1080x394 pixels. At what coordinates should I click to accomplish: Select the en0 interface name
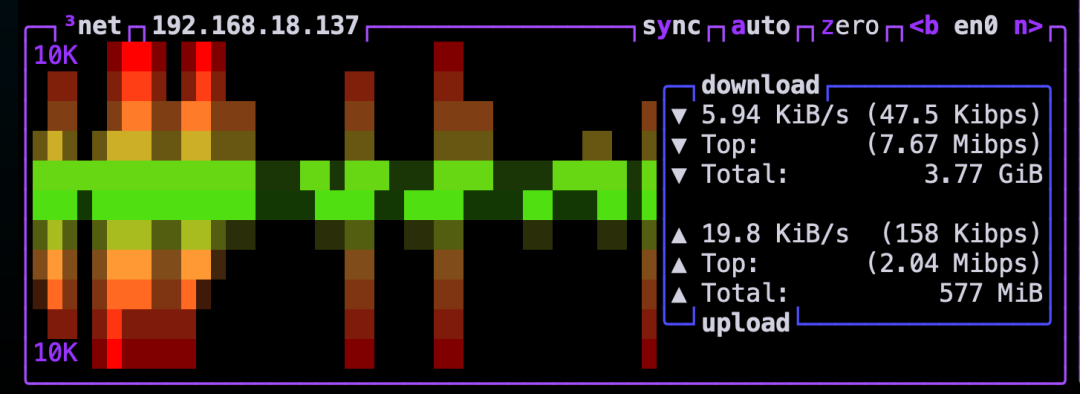[x=975, y=27]
